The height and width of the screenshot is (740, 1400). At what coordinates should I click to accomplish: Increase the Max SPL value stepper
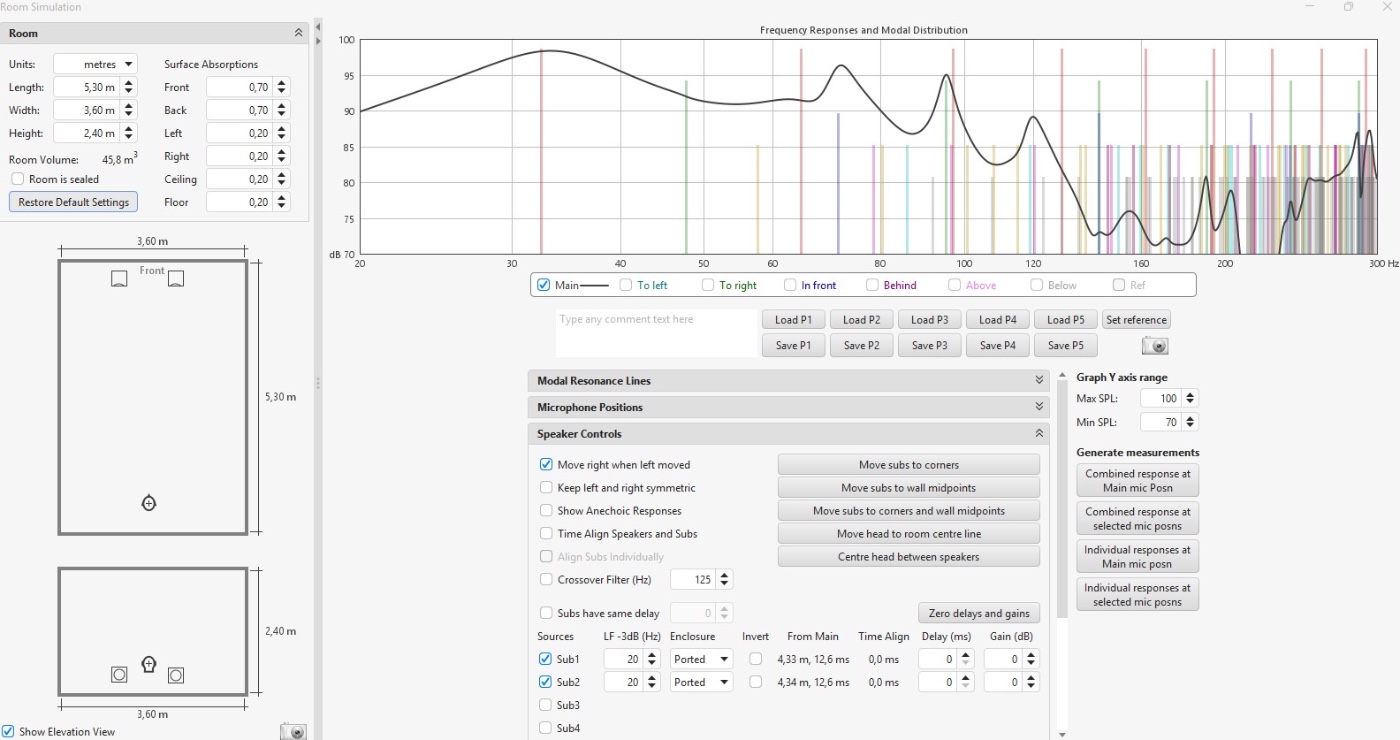point(1190,395)
